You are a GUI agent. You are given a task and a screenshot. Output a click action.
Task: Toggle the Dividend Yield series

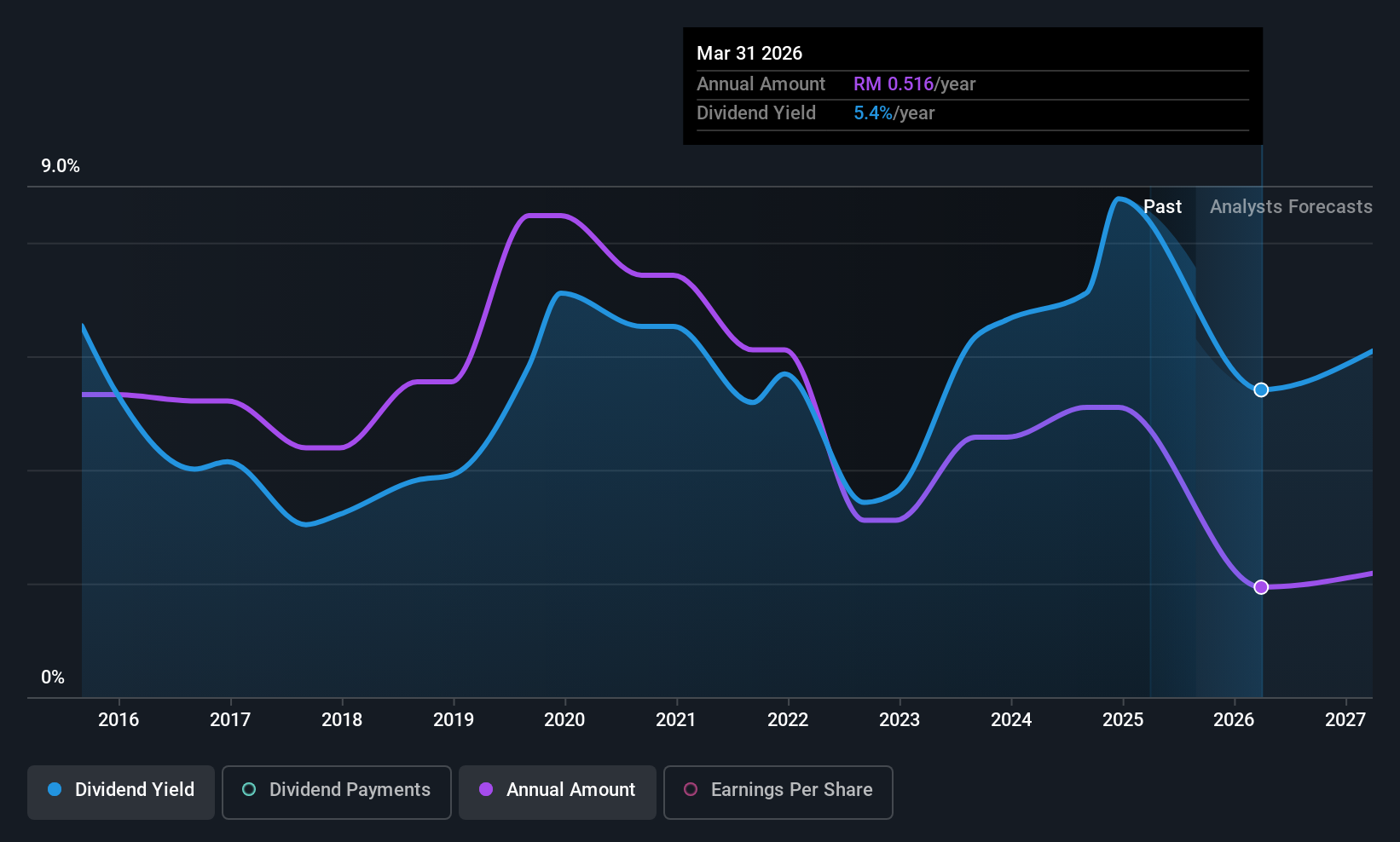coord(121,793)
